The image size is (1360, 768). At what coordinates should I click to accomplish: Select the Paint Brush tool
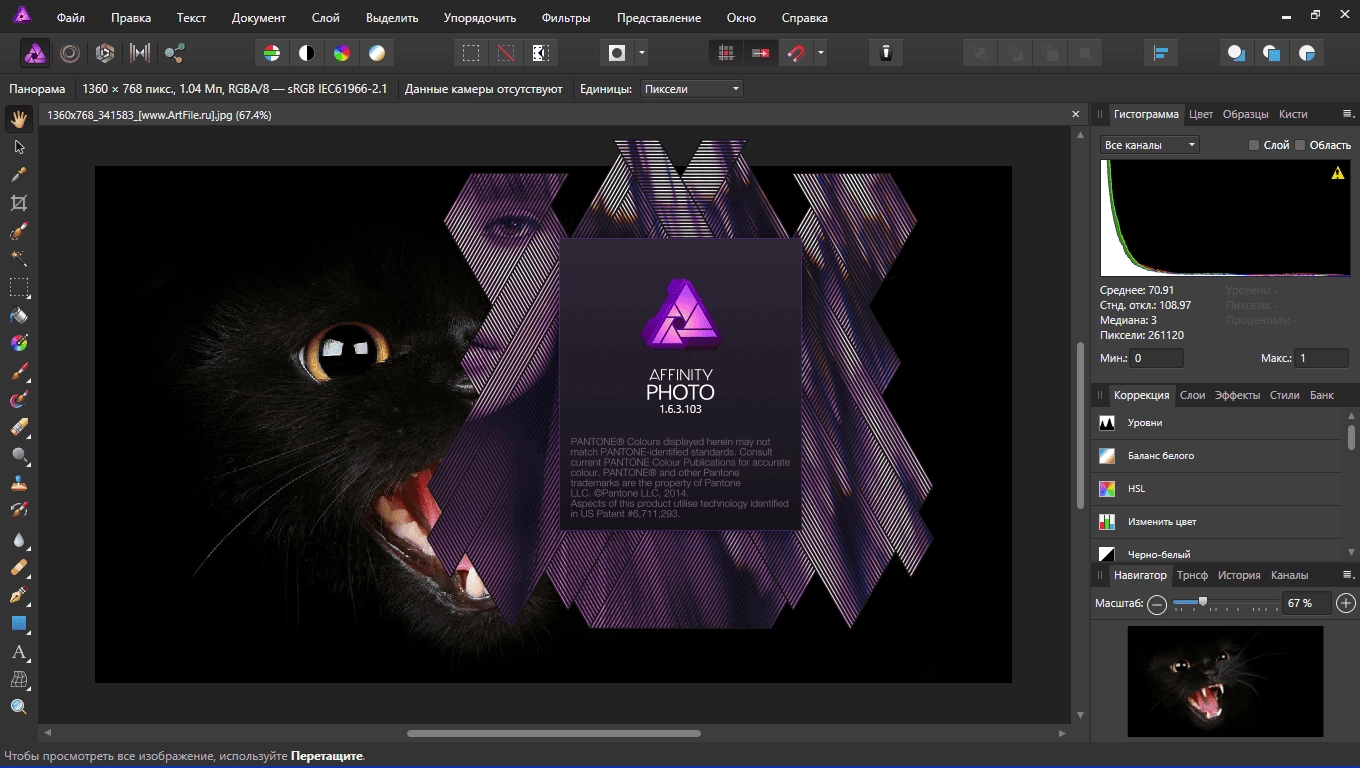point(19,371)
